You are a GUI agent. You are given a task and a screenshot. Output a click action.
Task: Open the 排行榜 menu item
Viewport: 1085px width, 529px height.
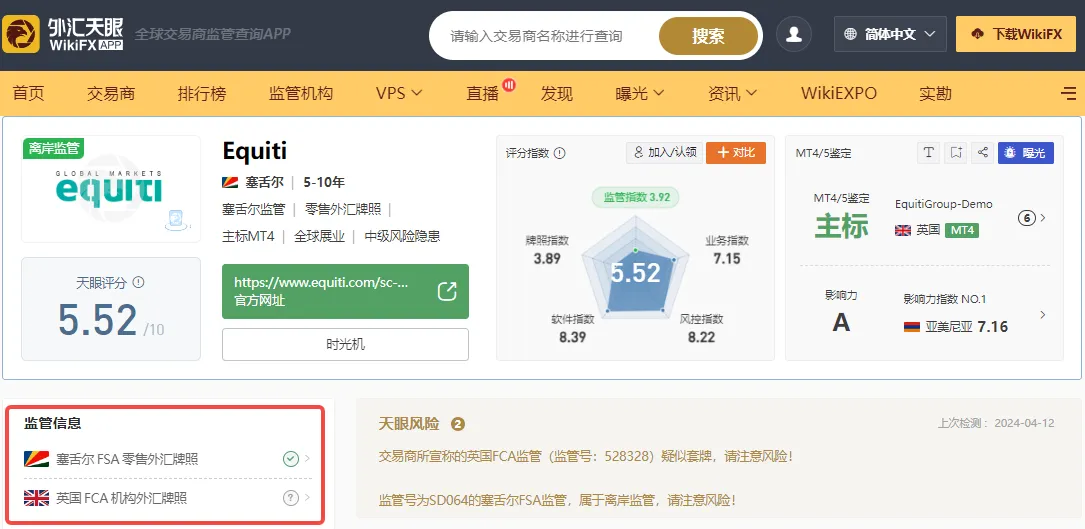(x=201, y=93)
